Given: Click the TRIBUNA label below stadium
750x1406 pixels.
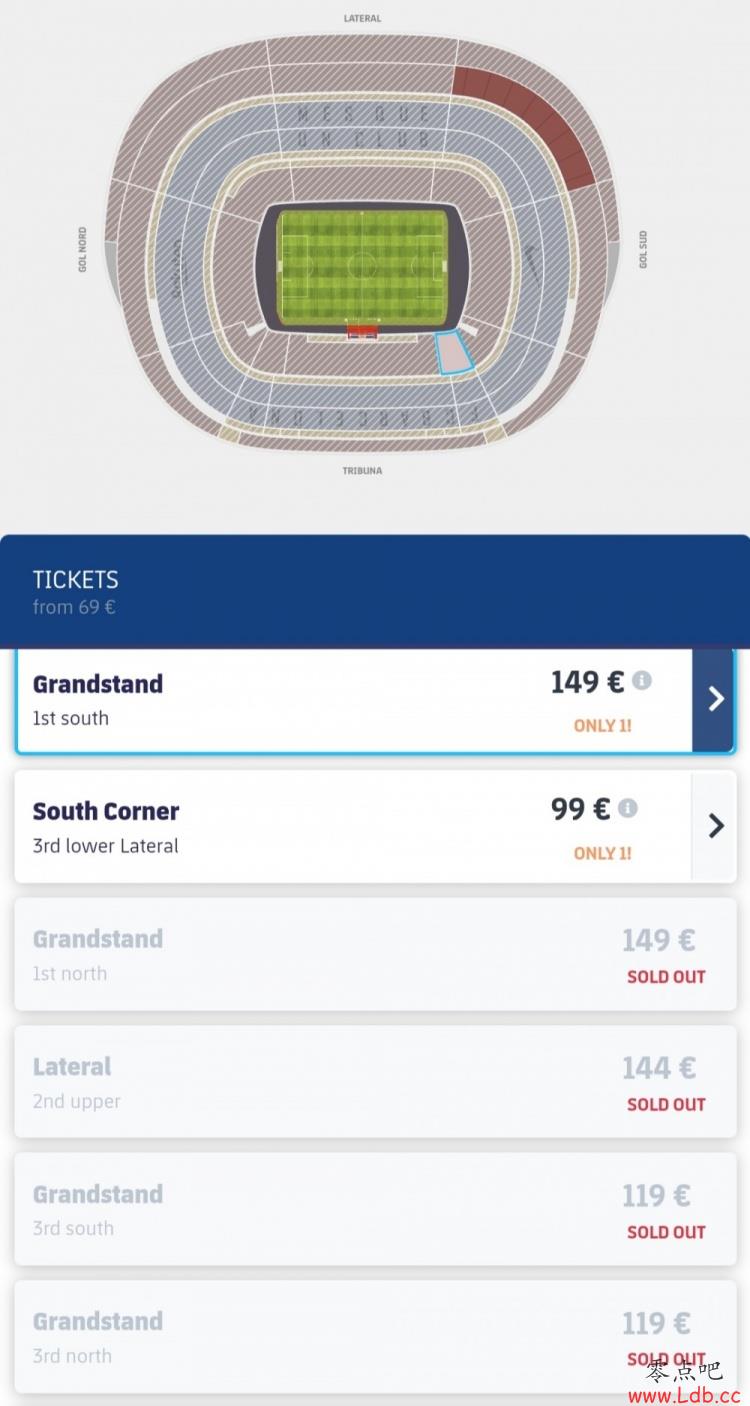Looking at the screenshot, I should coord(362,470).
